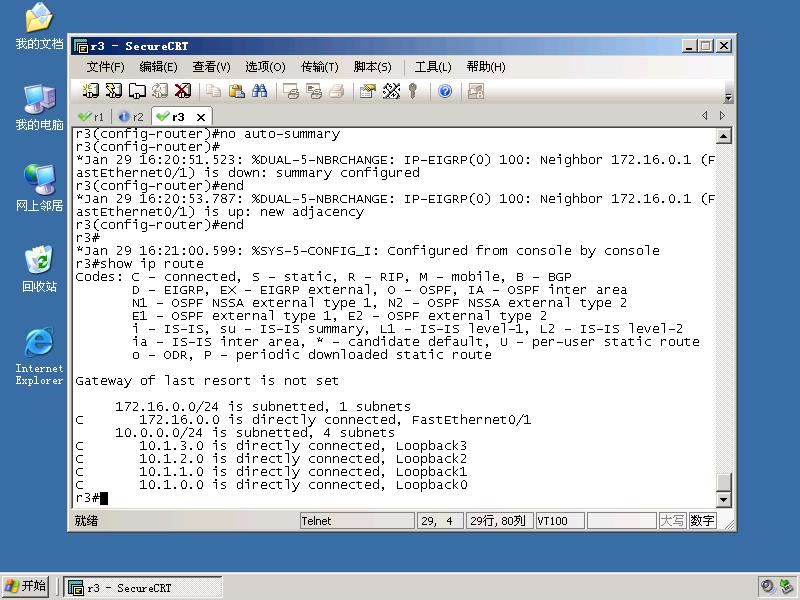800x600 pixels.
Task: Open the 帮助(H) menu
Action: coord(486,67)
